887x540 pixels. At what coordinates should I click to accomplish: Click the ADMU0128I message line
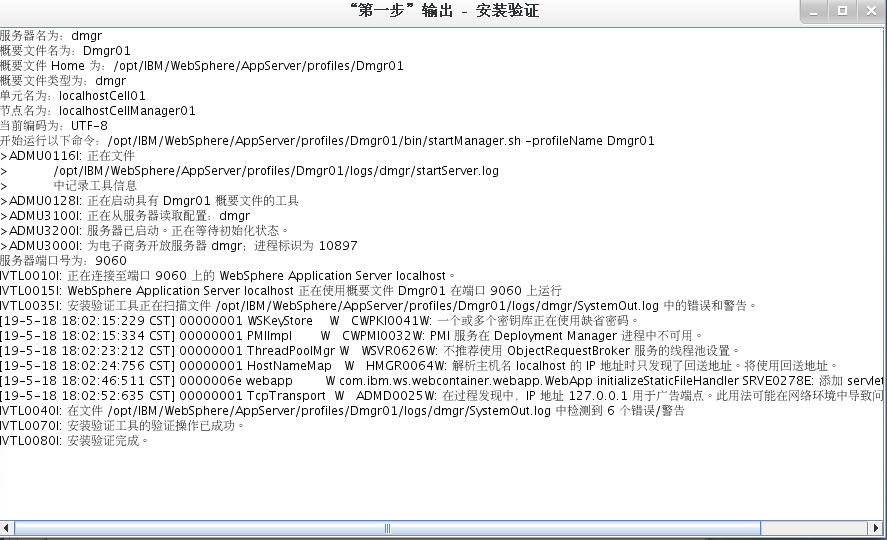coord(149,201)
